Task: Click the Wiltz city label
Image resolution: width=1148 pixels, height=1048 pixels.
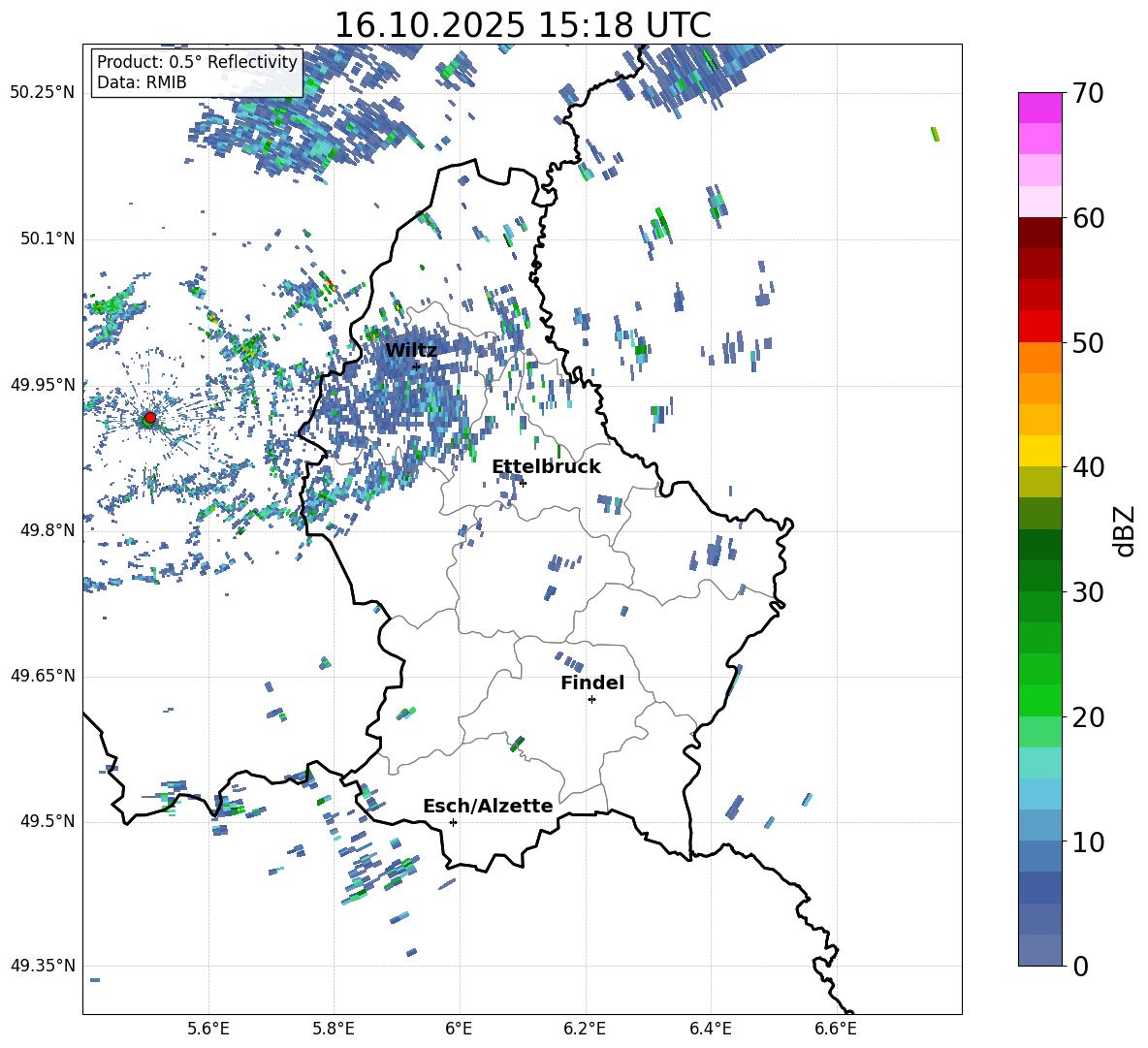Action: pos(411,351)
